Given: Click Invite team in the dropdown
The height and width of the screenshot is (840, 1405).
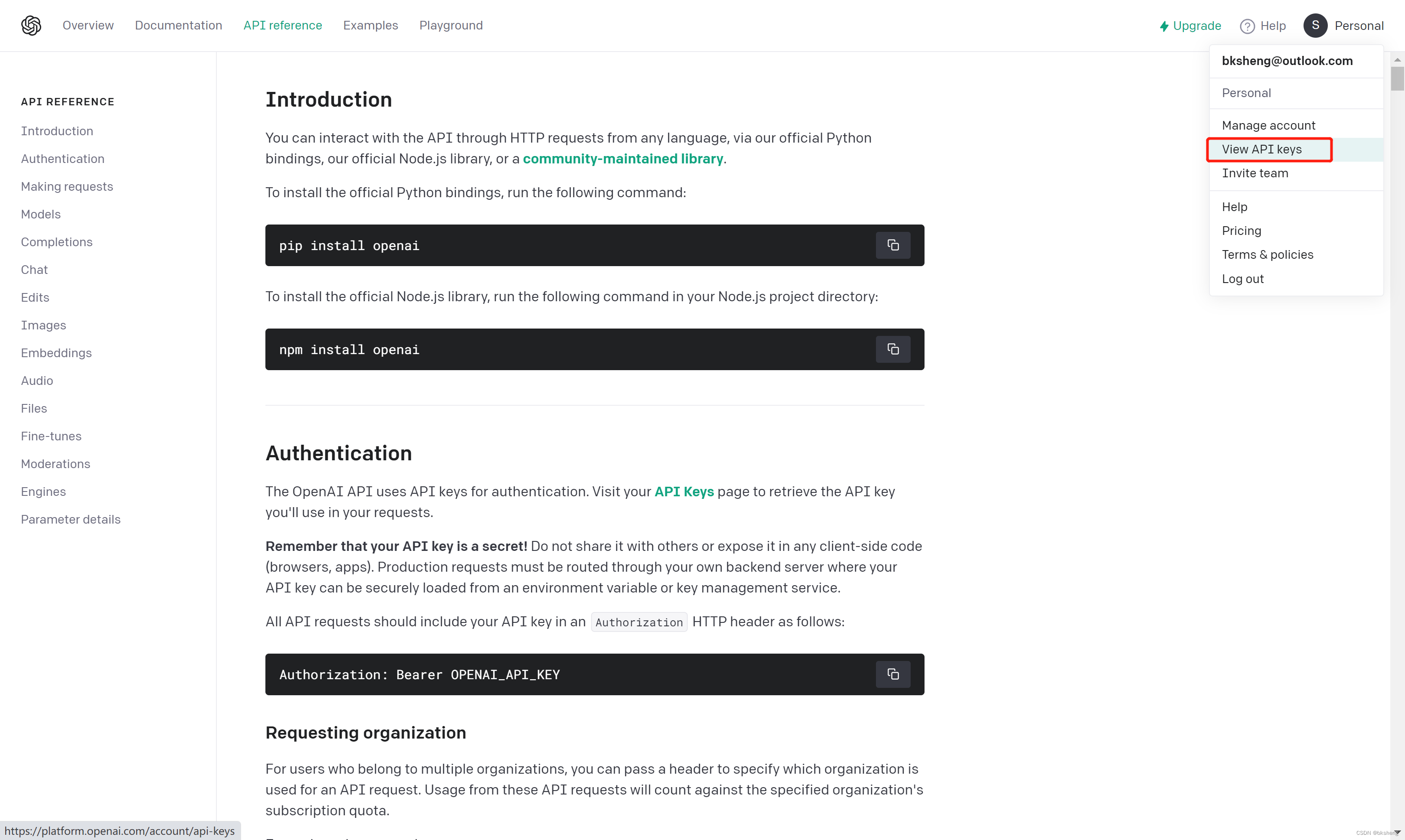Looking at the screenshot, I should coord(1255,173).
